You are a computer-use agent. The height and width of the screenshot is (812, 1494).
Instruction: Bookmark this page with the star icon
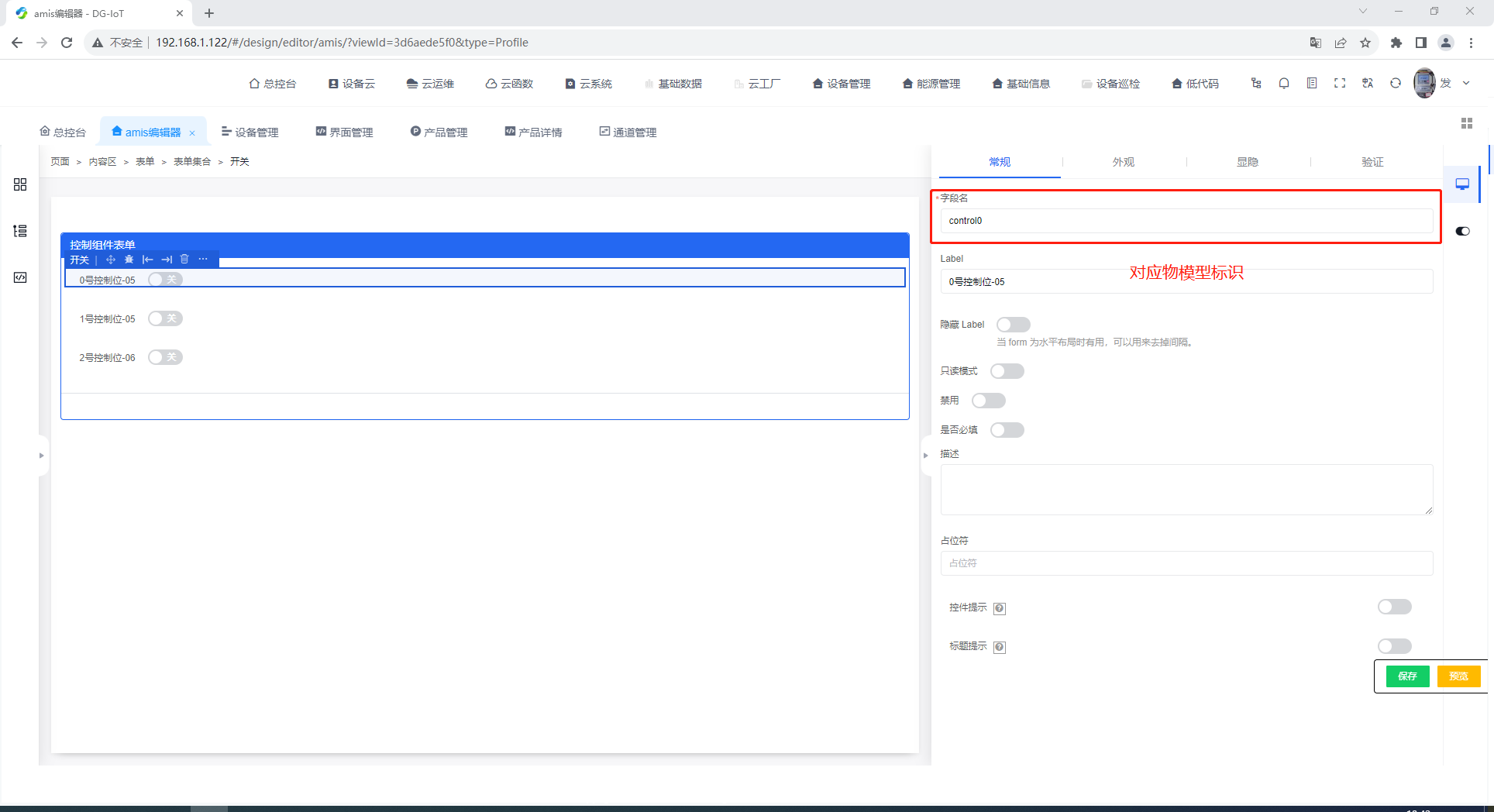click(x=1365, y=43)
